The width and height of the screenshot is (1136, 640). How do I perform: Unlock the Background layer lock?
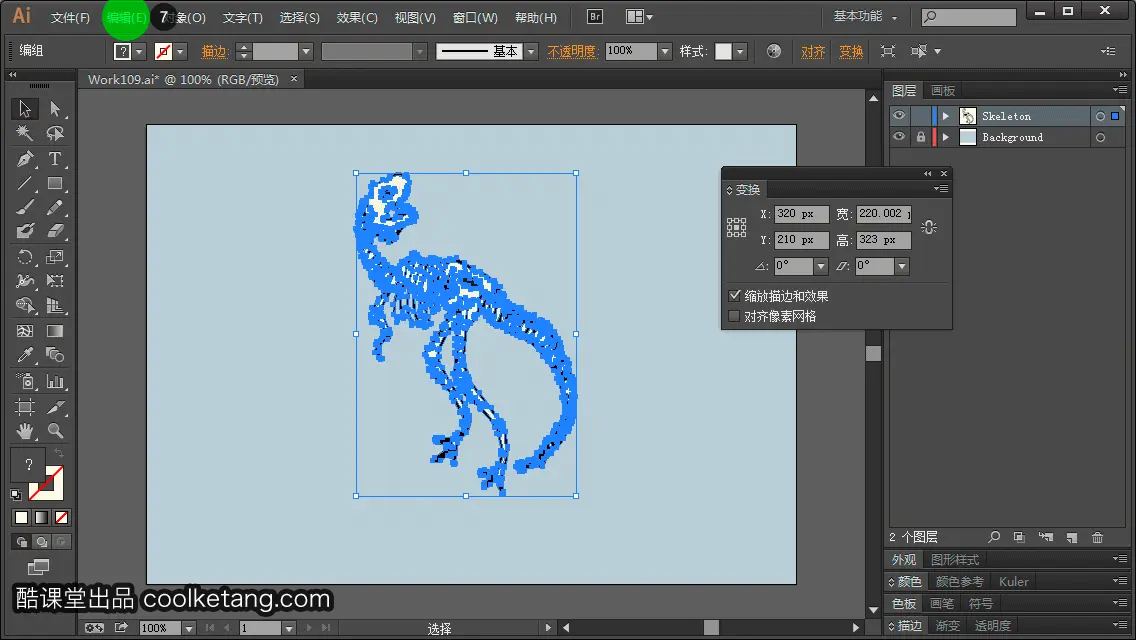[920, 137]
